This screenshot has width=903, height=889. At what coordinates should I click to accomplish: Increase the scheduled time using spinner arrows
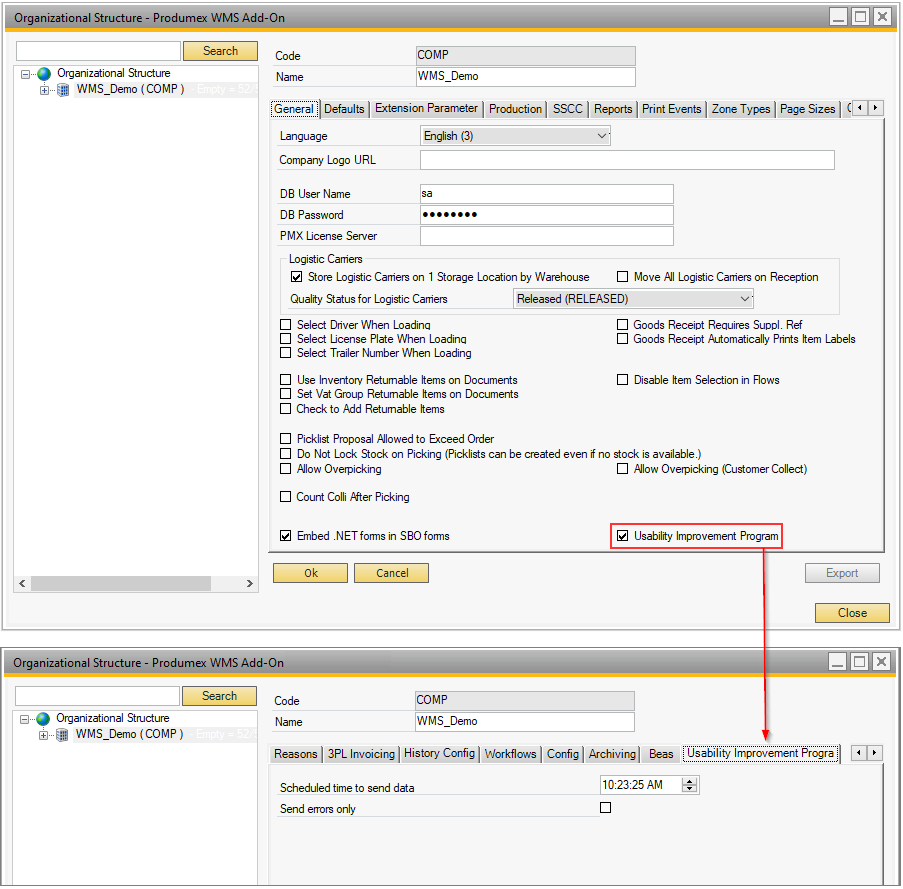[689, 781]
